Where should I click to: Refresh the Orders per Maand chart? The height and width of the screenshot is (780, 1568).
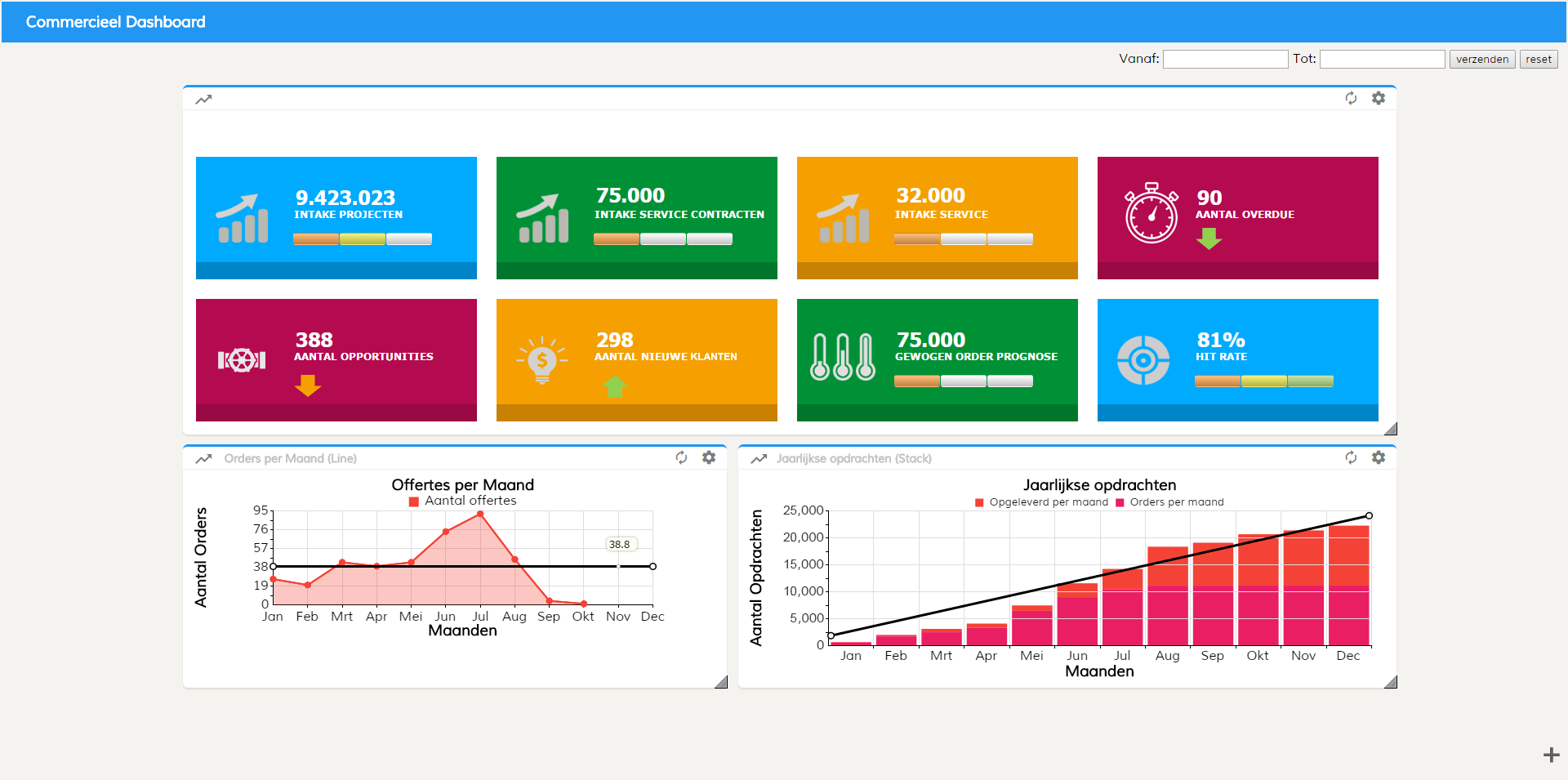(x=681, y=457)
